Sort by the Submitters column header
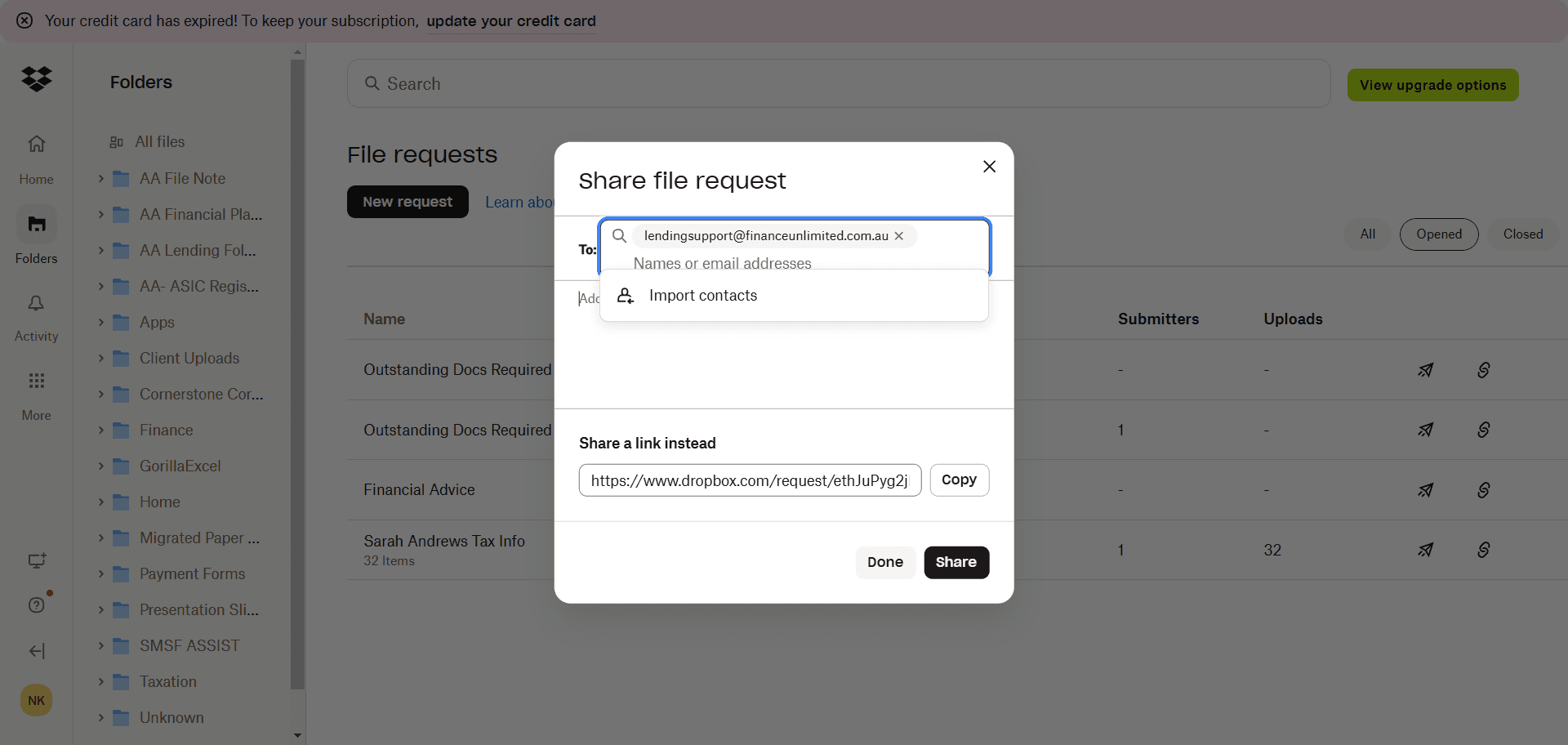This screenshot has height=745, width=1568. click(1158, 319)
